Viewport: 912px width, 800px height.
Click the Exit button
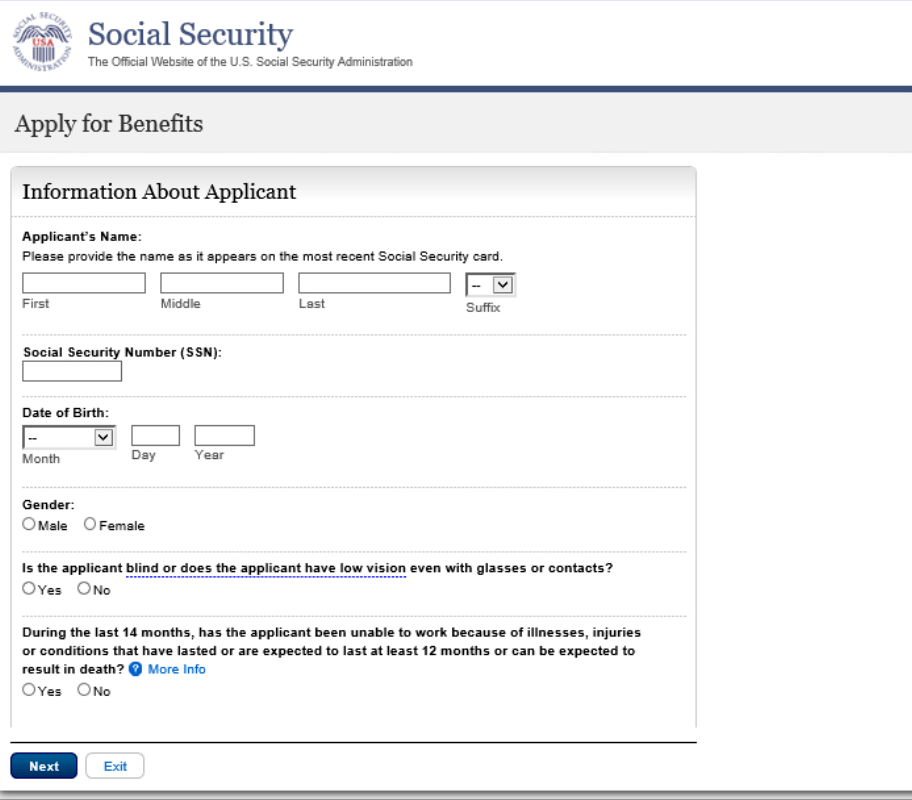(114, 765)
